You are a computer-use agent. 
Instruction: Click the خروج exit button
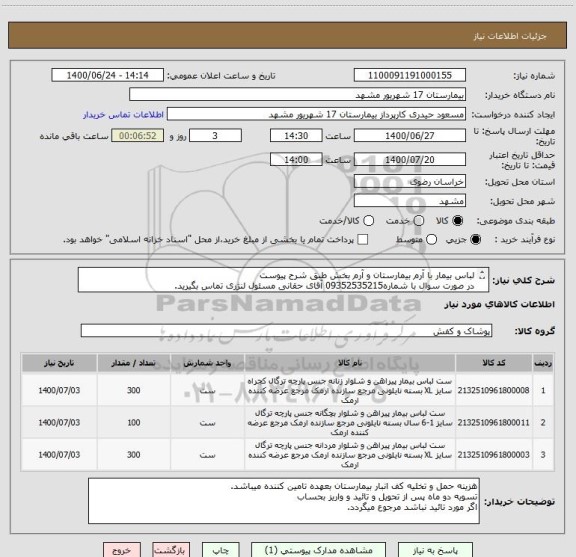[x=122, y=550]
